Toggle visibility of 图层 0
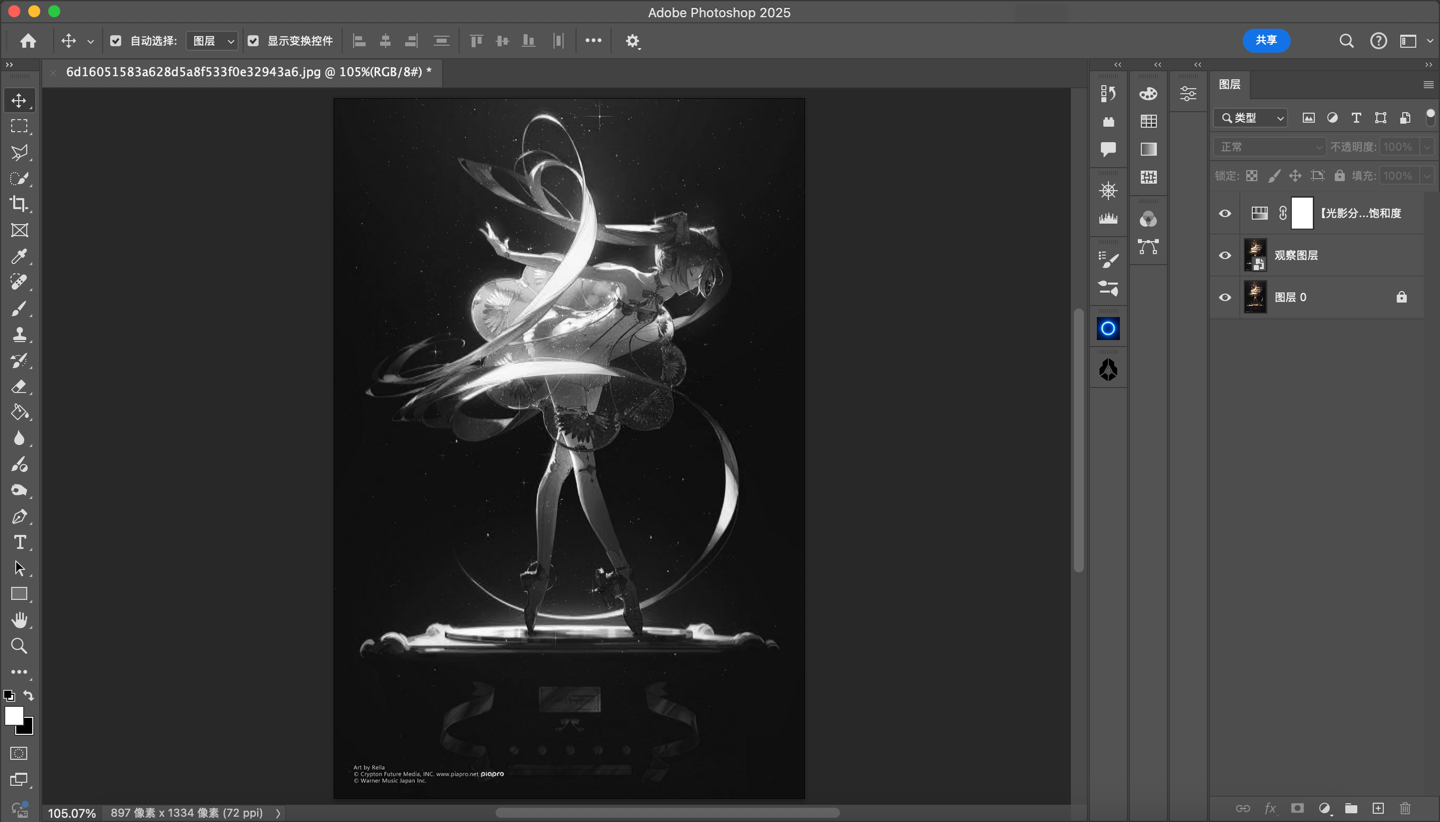1440x822 pixels. (x=1225, y=298)
